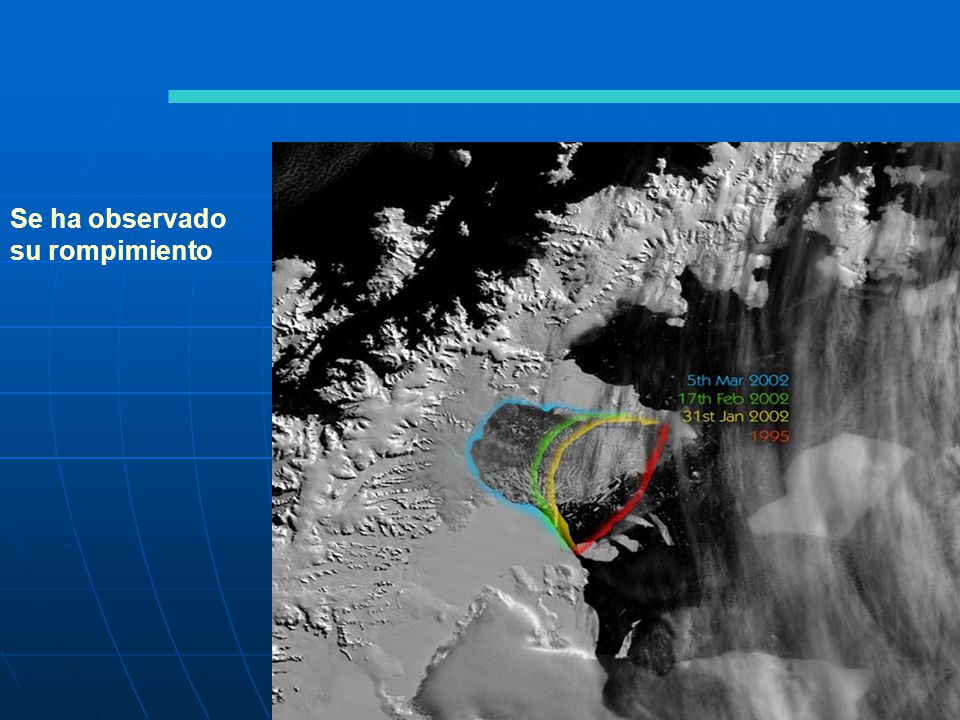The image size is (960, 720).
Task: Select the "5th Mar 2002" legend label
Action: point(738,380)
